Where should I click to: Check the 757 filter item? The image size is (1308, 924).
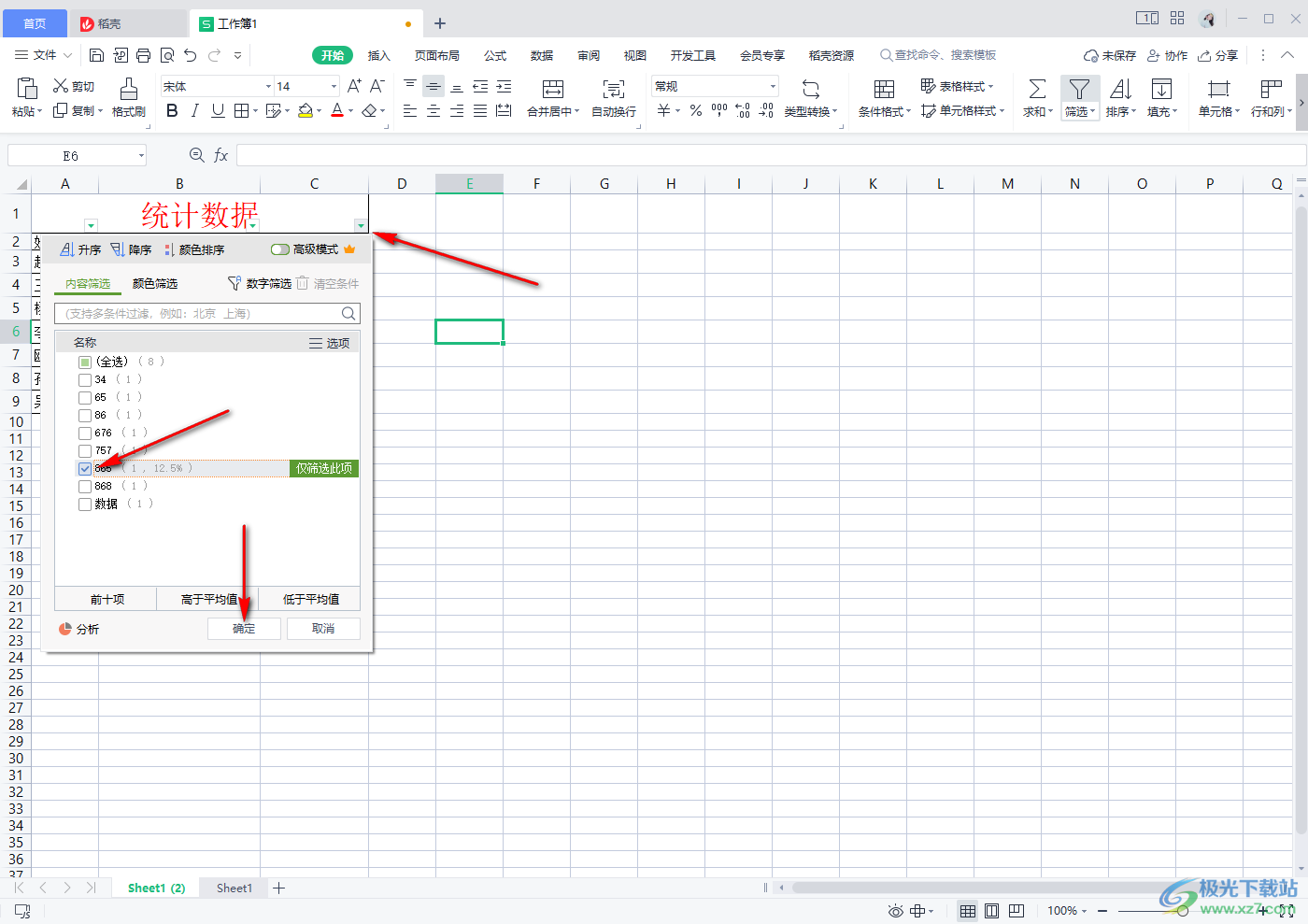pyautogui.click(x=85, y=450)
